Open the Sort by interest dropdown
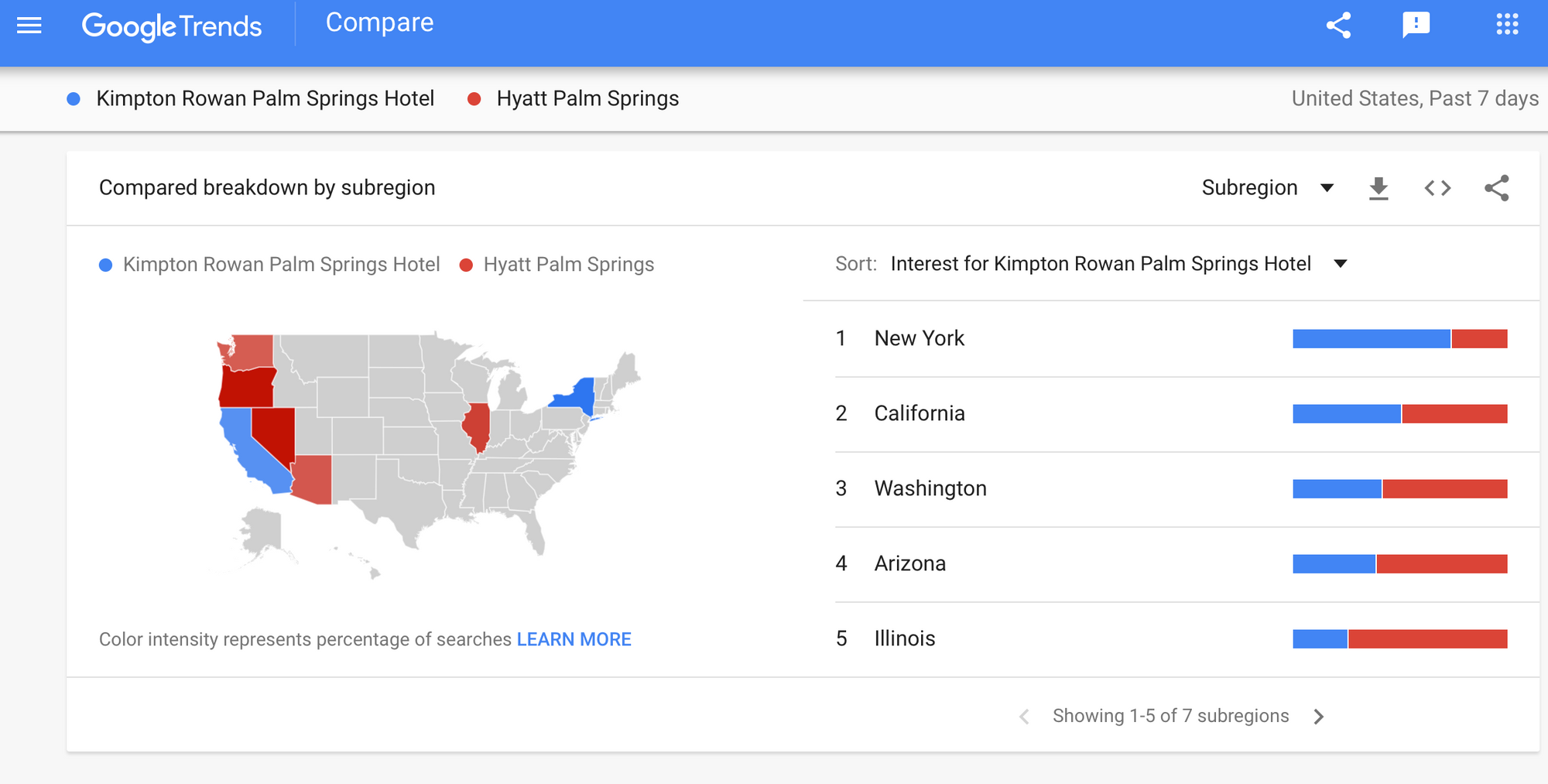 click(1118, 264)
